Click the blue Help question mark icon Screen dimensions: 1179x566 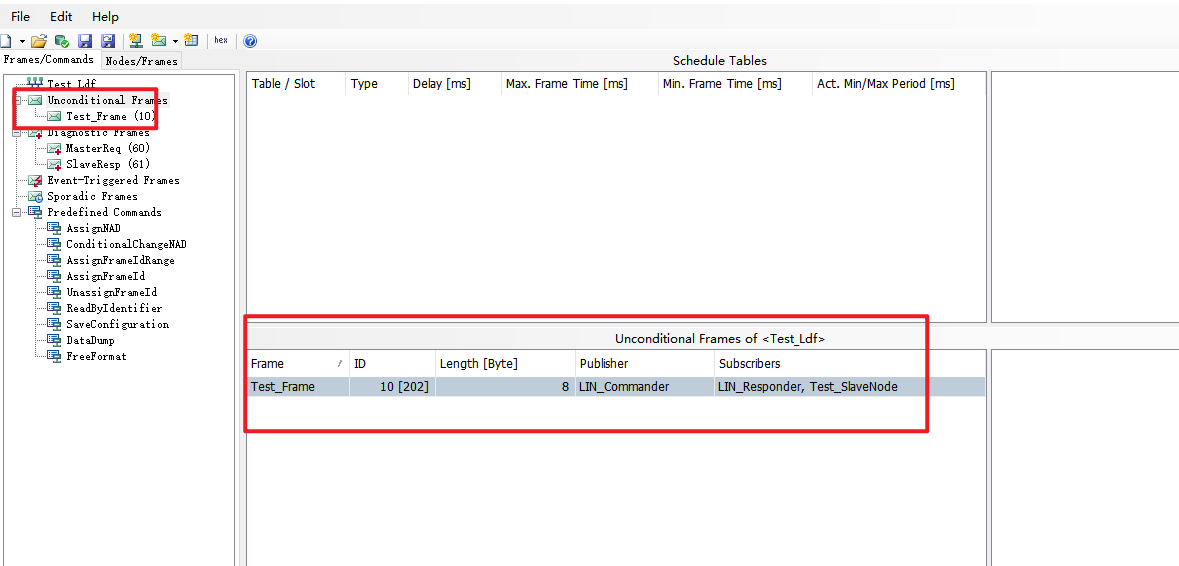pyautogui.click(x=250, y=41)
